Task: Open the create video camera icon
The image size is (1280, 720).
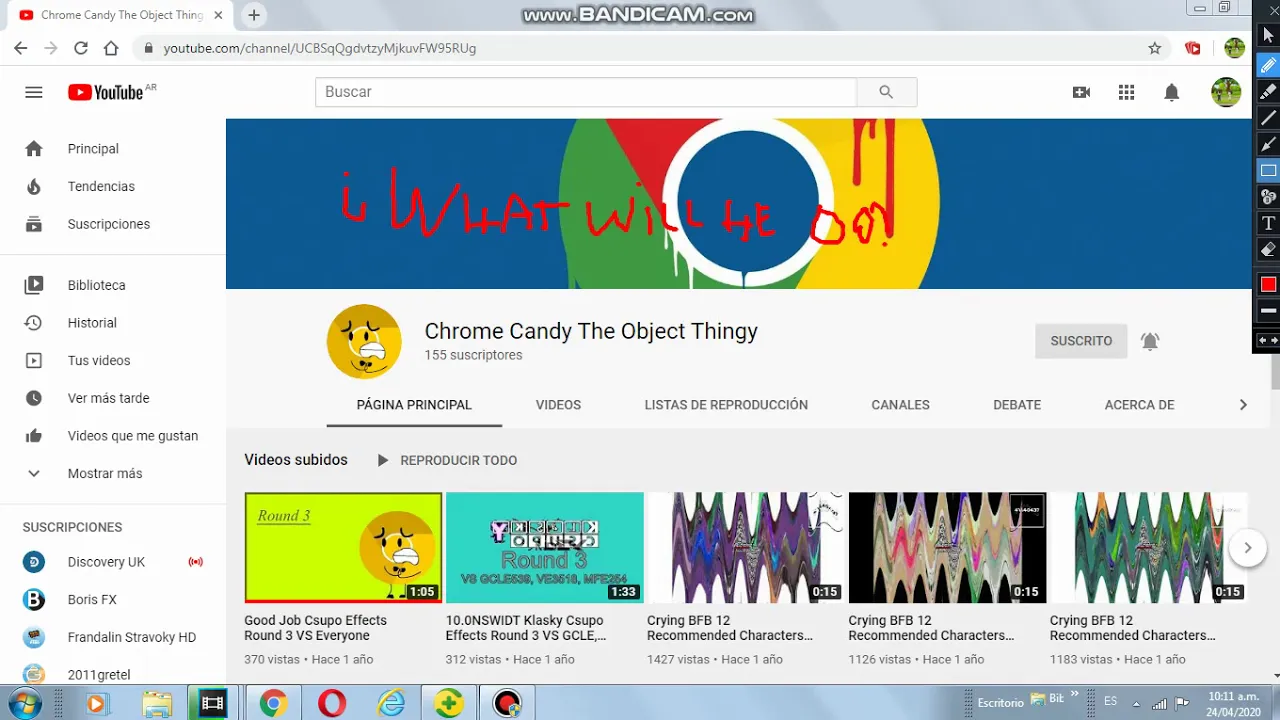Action: [x=1081, y=92]
